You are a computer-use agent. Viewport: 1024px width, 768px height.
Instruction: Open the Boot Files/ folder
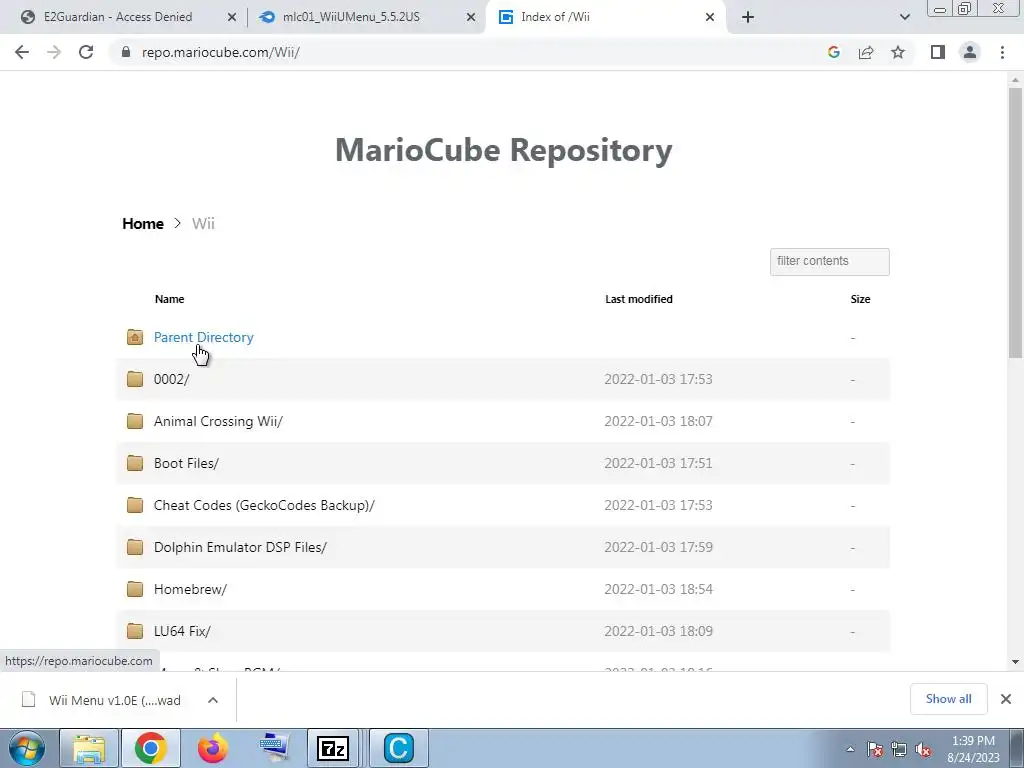coord(186,463)
